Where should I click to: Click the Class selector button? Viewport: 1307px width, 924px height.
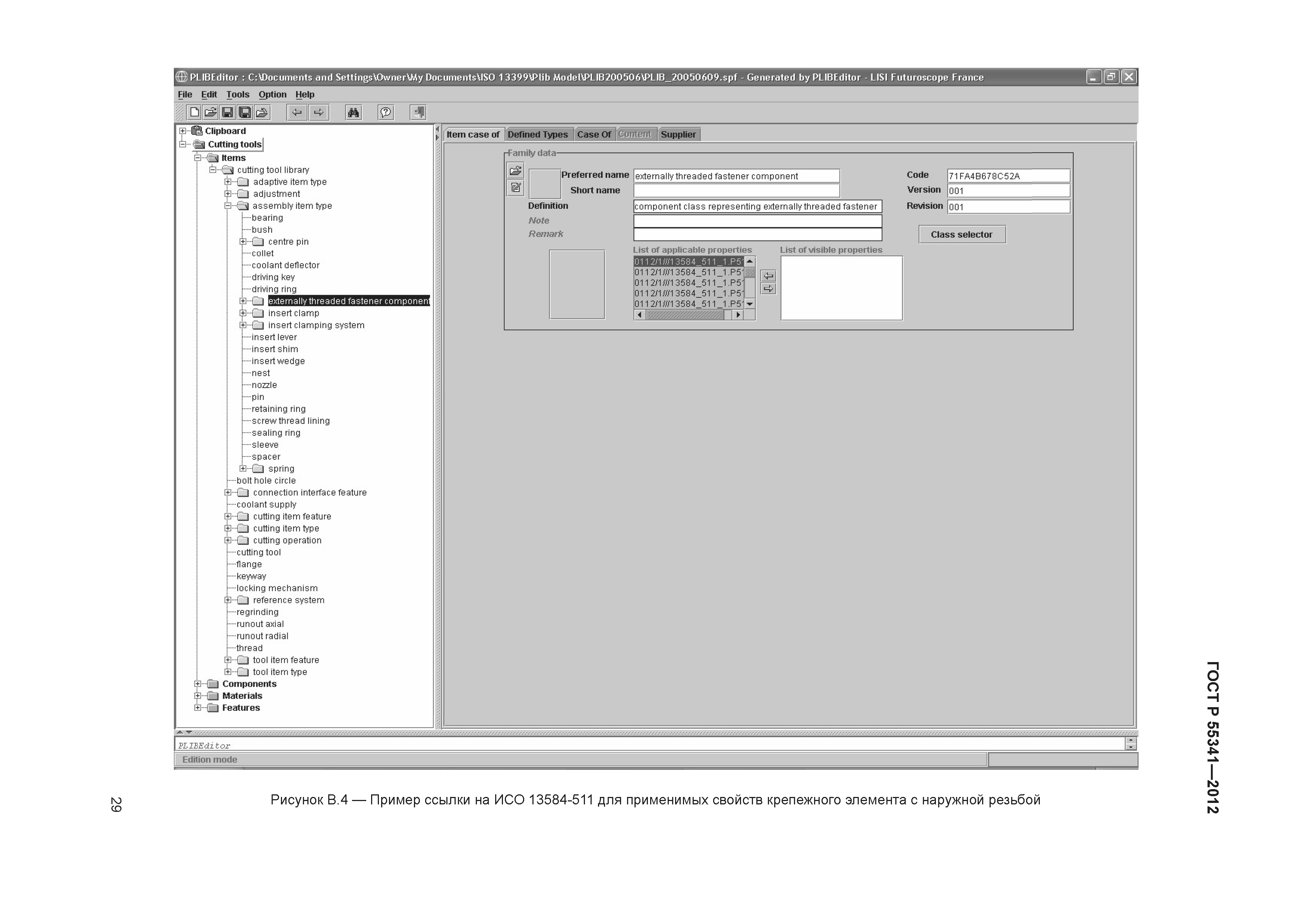(x=962, y=235)
